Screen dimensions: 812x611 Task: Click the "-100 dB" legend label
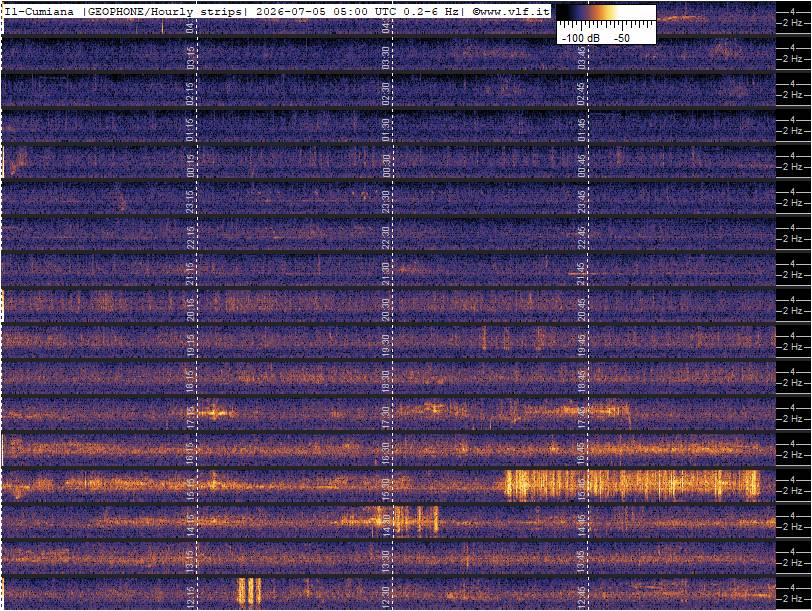tap(581, 38)
